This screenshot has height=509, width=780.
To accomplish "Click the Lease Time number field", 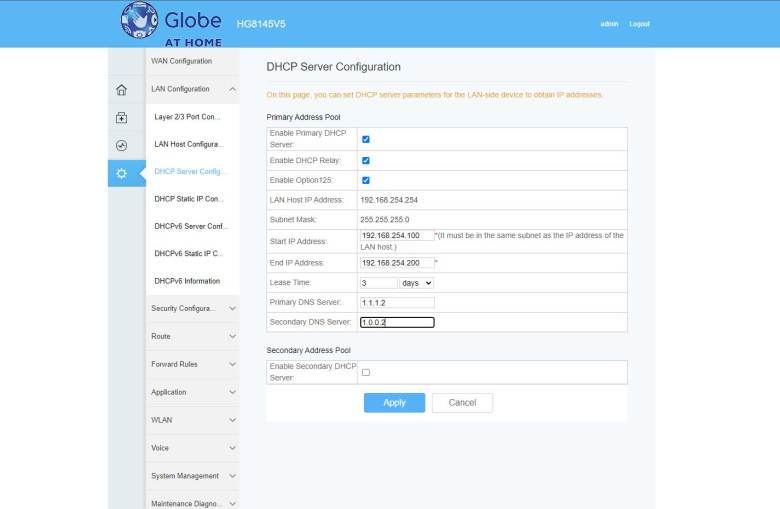I will 379,283.
